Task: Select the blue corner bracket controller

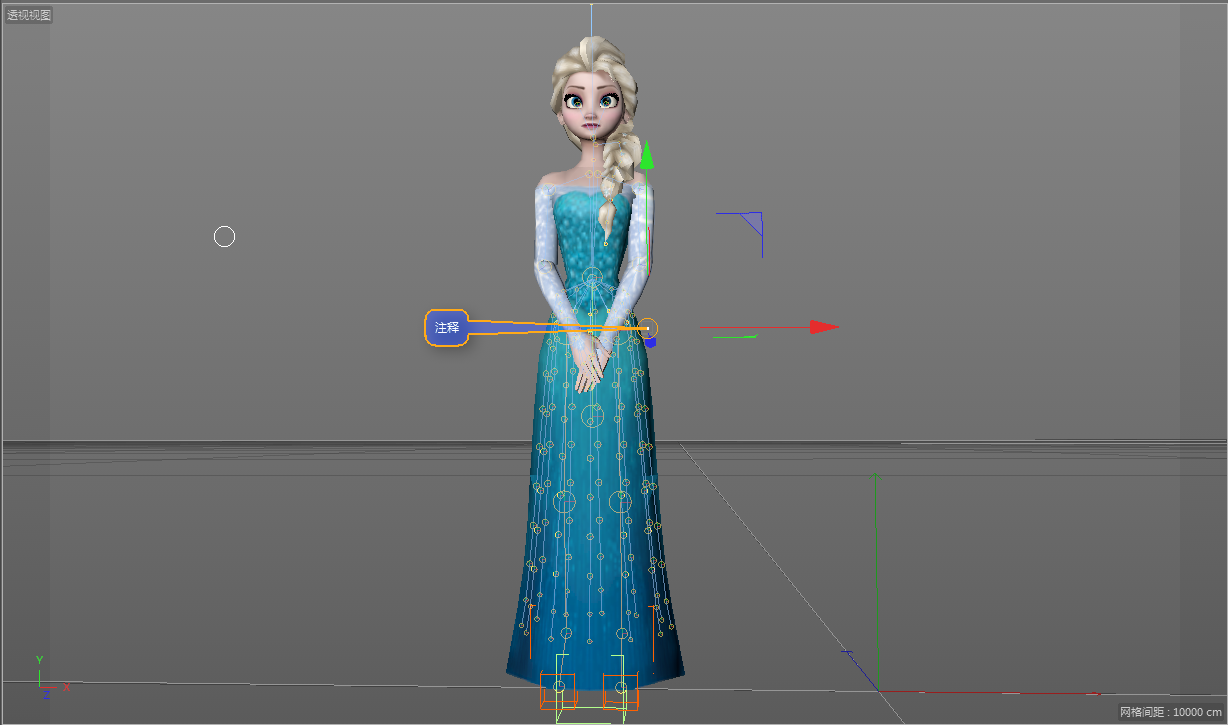Action: tap(740, 234)
